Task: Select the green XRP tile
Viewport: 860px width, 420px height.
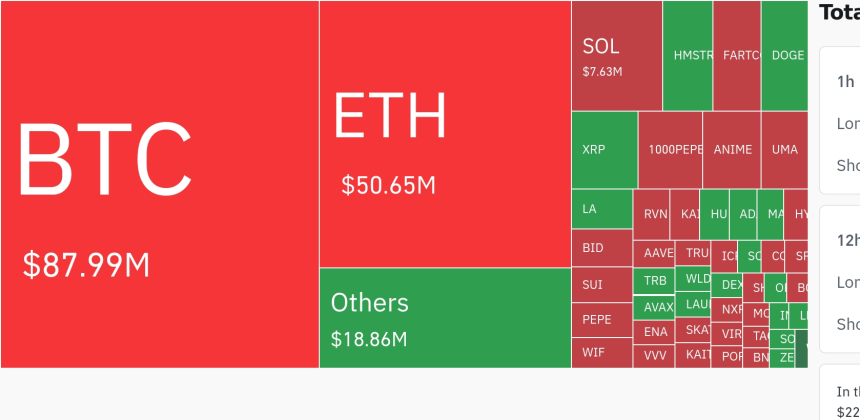Action: coord(605,150)
